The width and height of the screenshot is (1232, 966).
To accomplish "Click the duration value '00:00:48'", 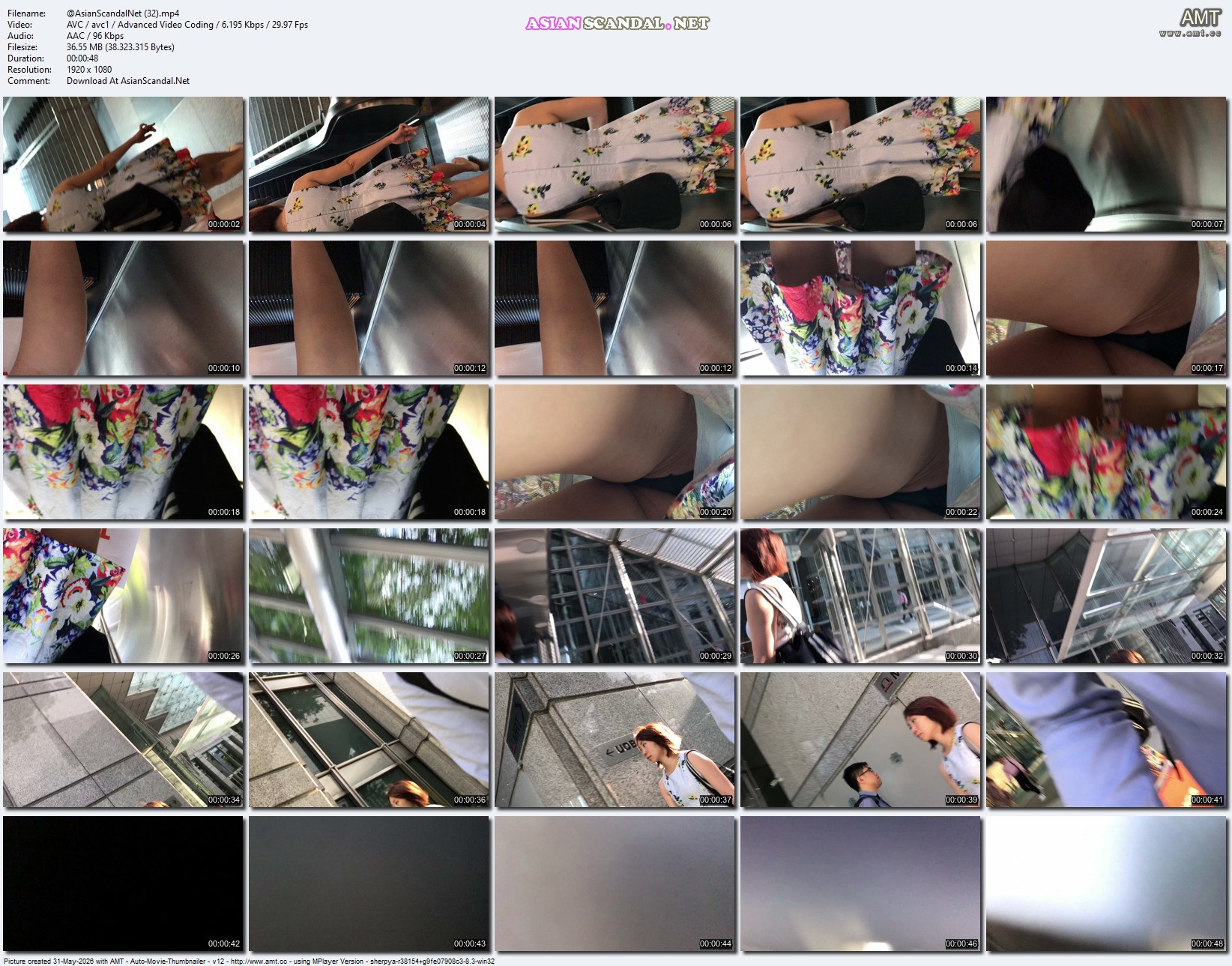I will click(x=82, y=58).
